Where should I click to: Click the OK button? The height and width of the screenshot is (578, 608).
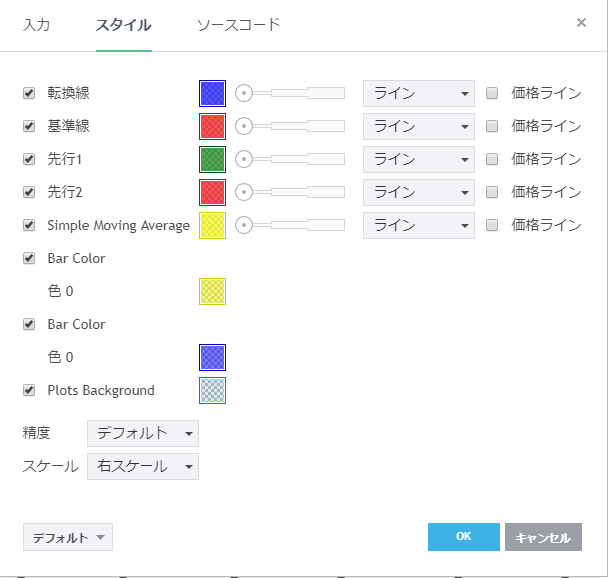point(463,537)
